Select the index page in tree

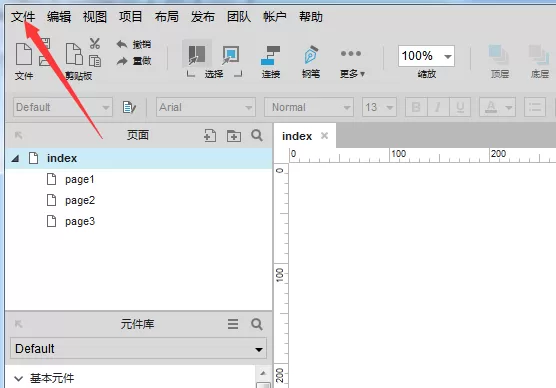pos(139,158)
